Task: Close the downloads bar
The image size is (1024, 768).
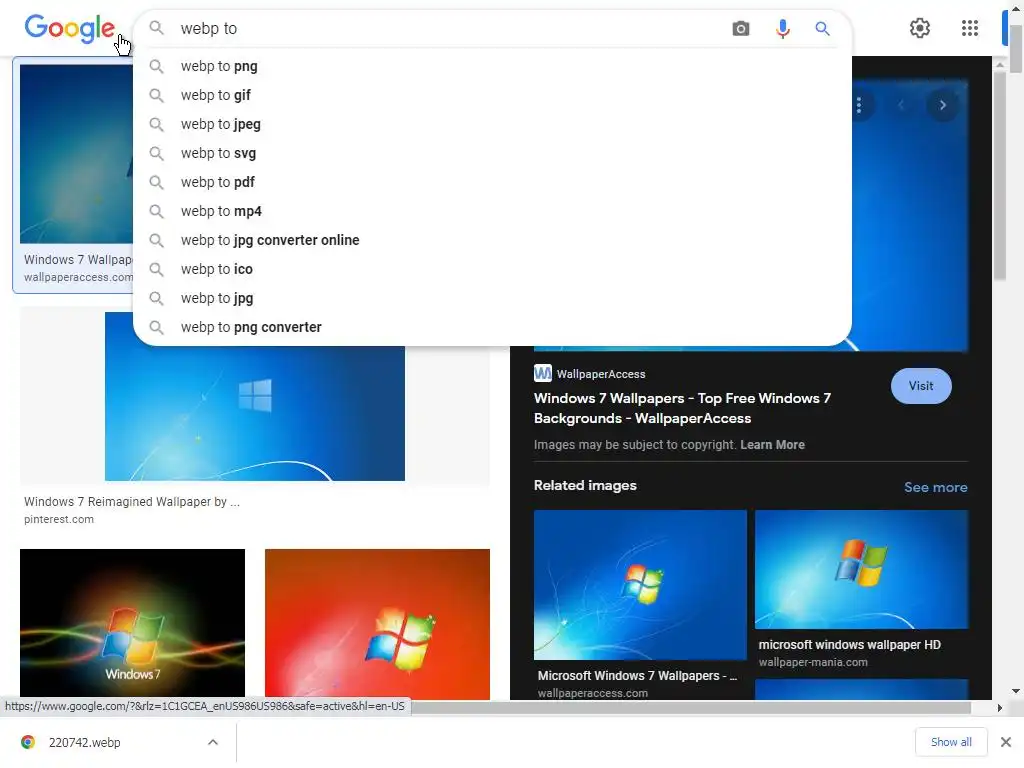Action: [x=1006, y=742]
